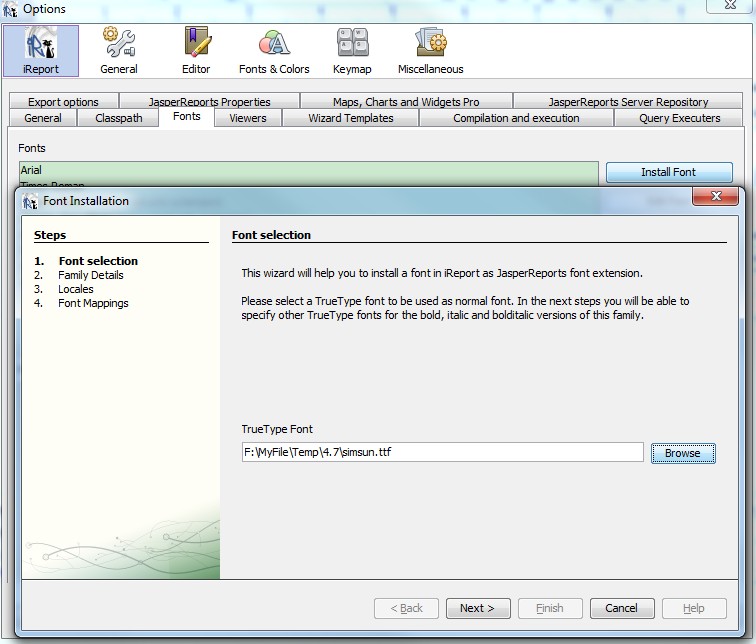Select the Fonts tab
Viewport: 756px width, 644px height.
click(x=186, y=117)
